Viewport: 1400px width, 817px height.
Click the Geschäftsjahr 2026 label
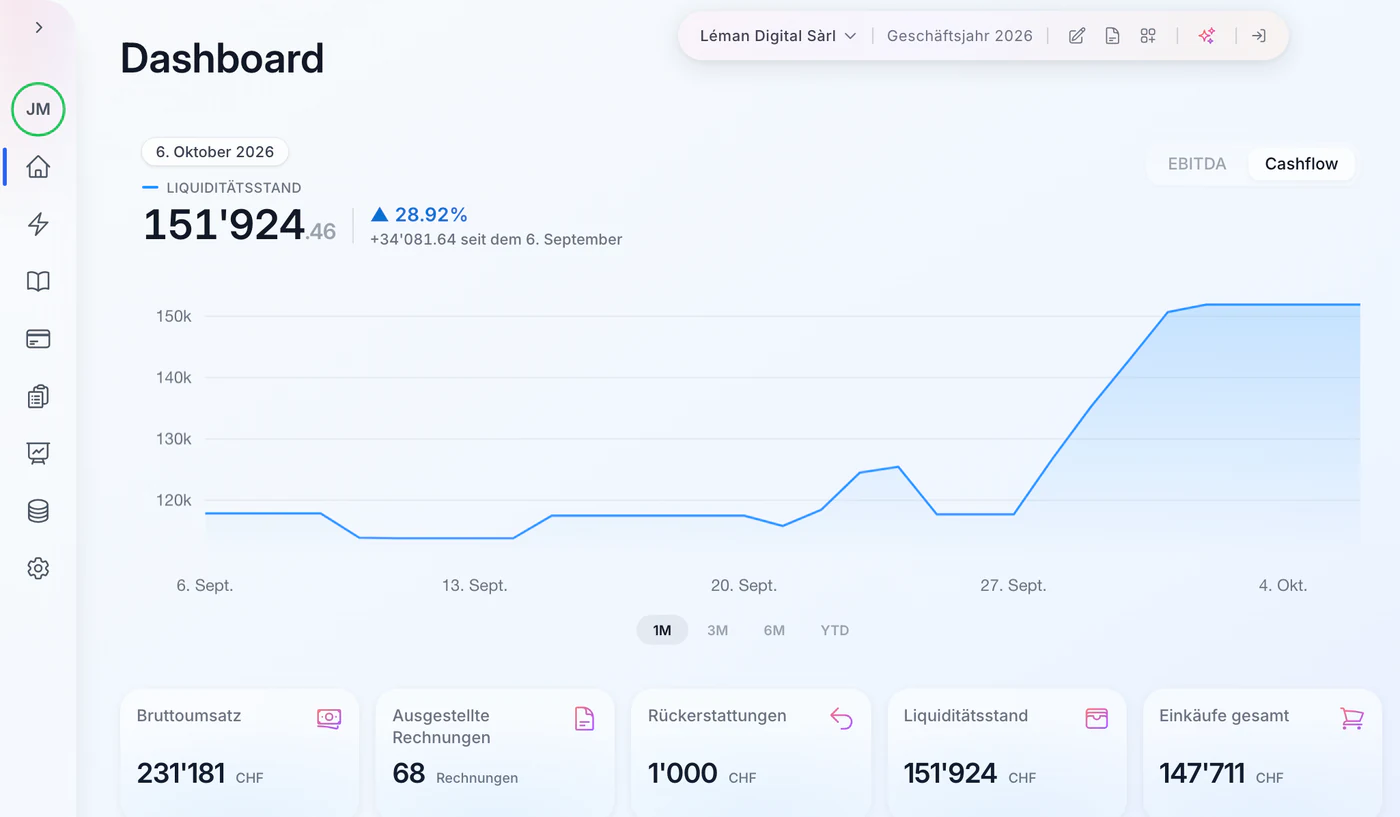[960, 36]
